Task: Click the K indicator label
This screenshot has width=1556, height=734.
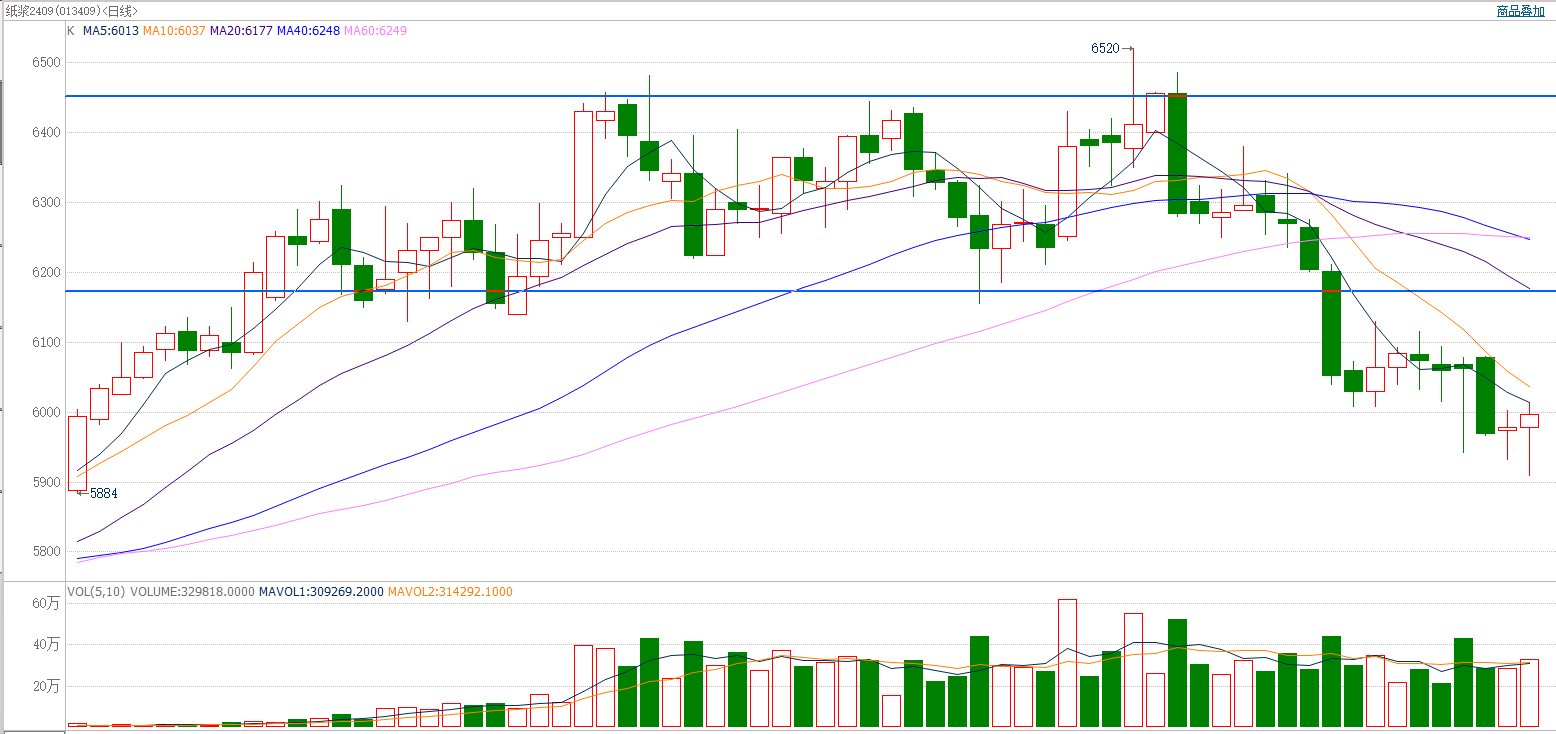Action: pos(70,31)
